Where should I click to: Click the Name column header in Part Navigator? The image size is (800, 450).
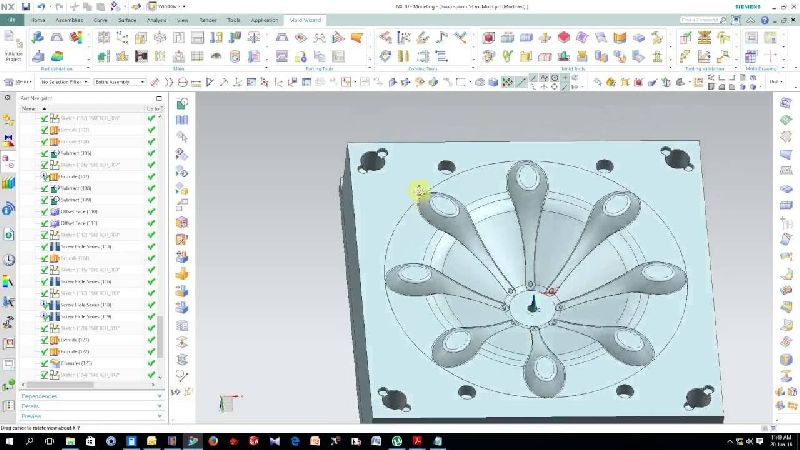pos(30,108)
